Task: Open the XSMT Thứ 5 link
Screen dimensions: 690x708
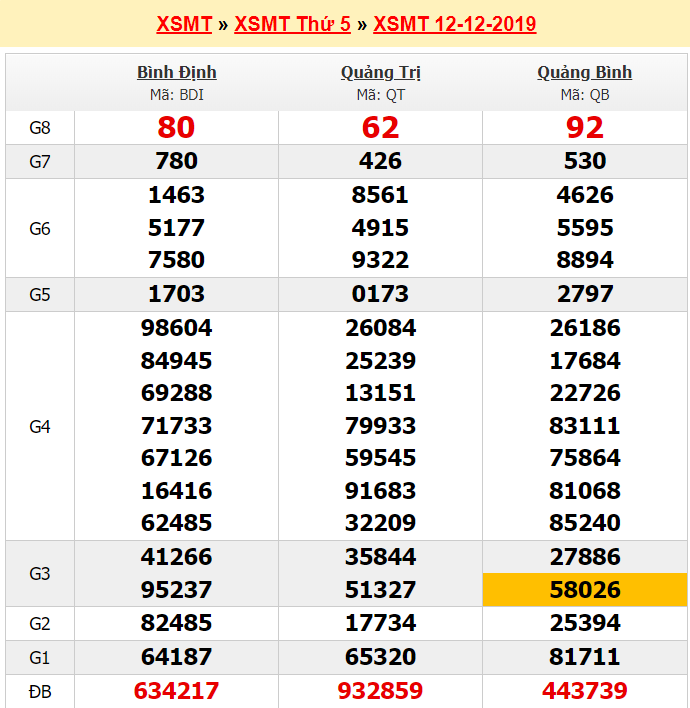Action: pos(293,24)
